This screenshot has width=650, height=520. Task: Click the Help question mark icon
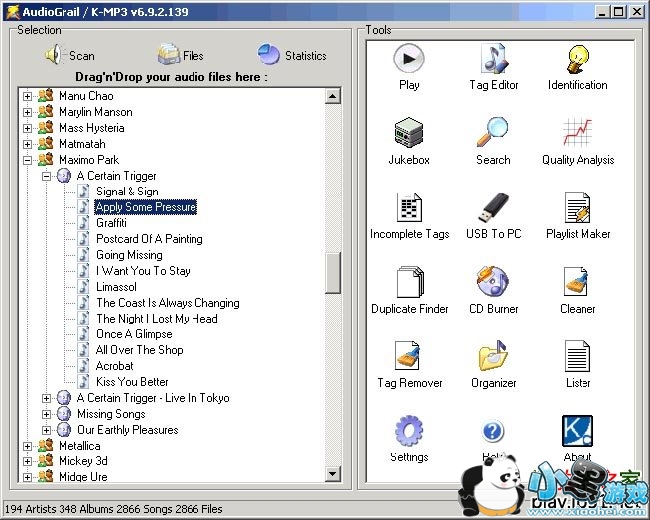(492, 431)
